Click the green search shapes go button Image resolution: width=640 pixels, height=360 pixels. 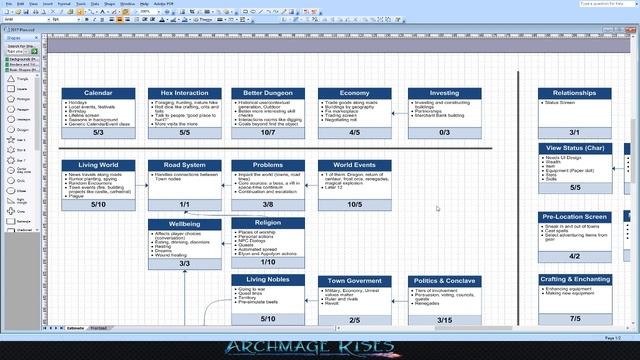(x=34, y=51)
